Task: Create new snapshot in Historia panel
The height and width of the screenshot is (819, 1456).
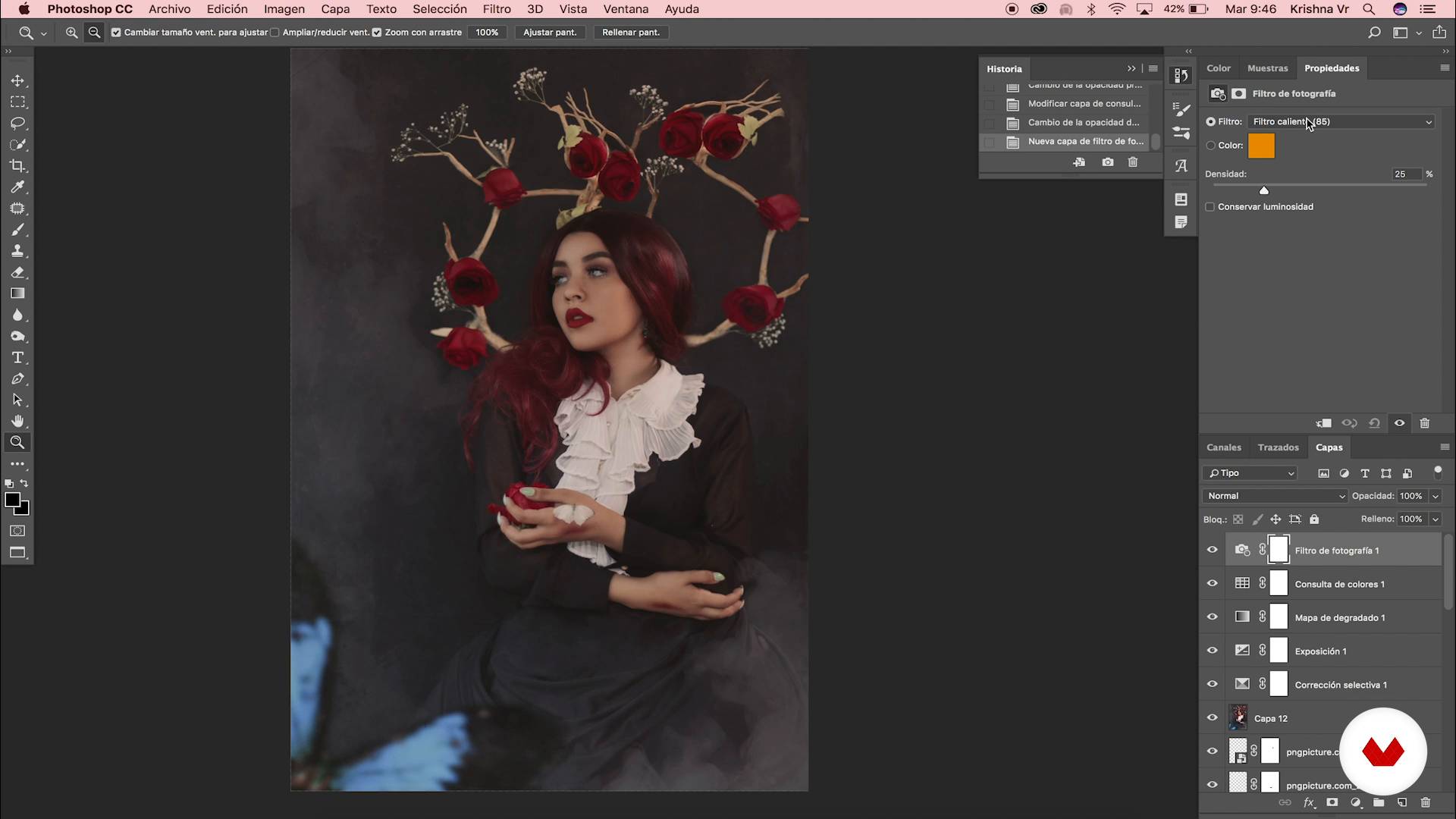Action: pyautogui.click(x=1108, y=162)
